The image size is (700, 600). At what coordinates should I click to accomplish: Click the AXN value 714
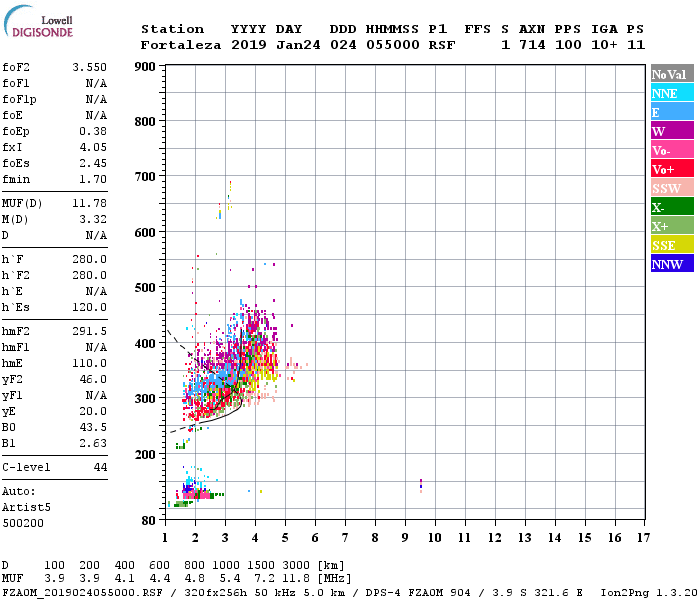(x=532, y=45)
